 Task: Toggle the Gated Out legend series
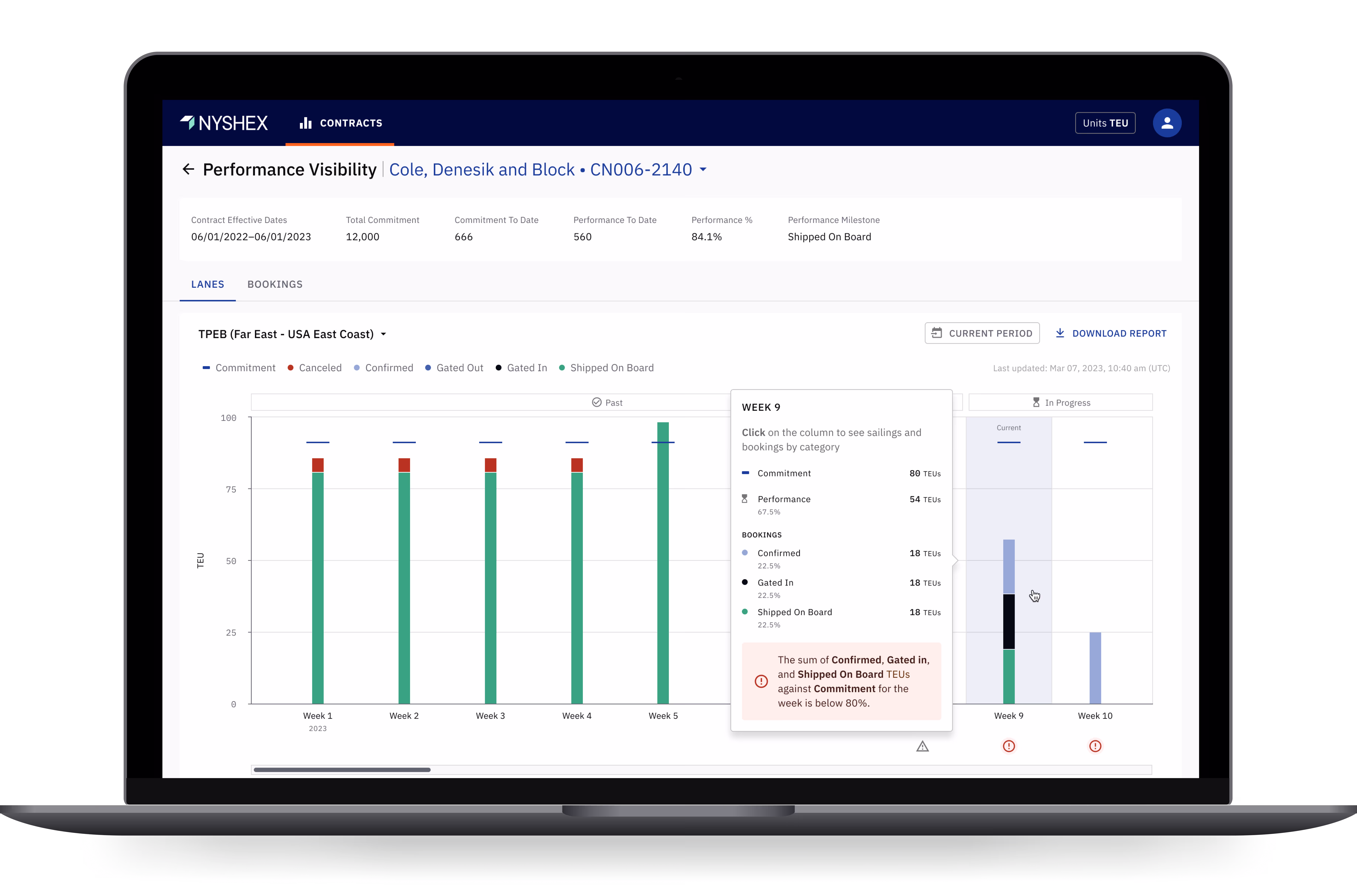click(x=454, y=368)
